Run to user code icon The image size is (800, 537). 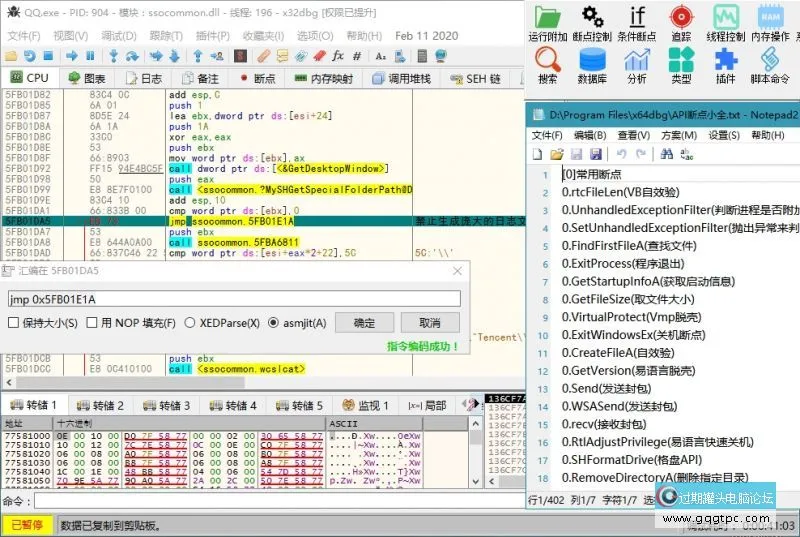(x=217, y=56)
